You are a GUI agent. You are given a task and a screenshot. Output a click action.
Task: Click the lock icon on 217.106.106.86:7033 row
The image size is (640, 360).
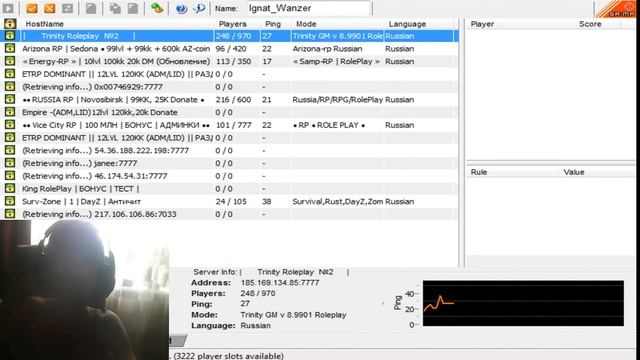pos(10,214)
